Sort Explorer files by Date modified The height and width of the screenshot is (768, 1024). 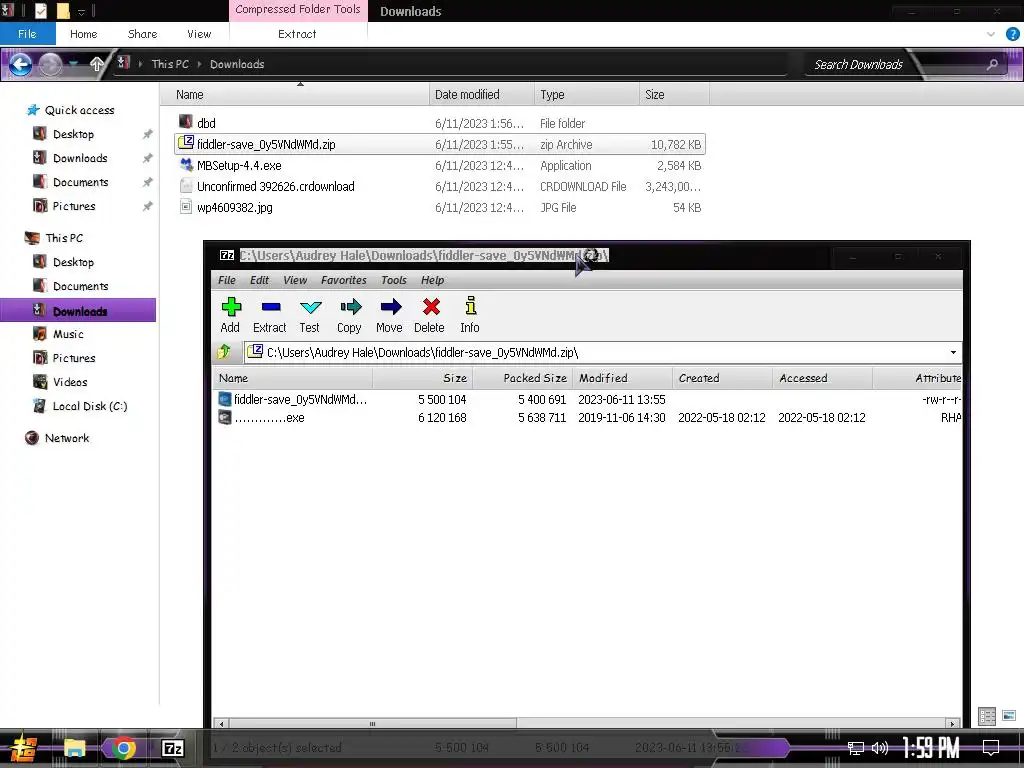(x=482, y=95)
